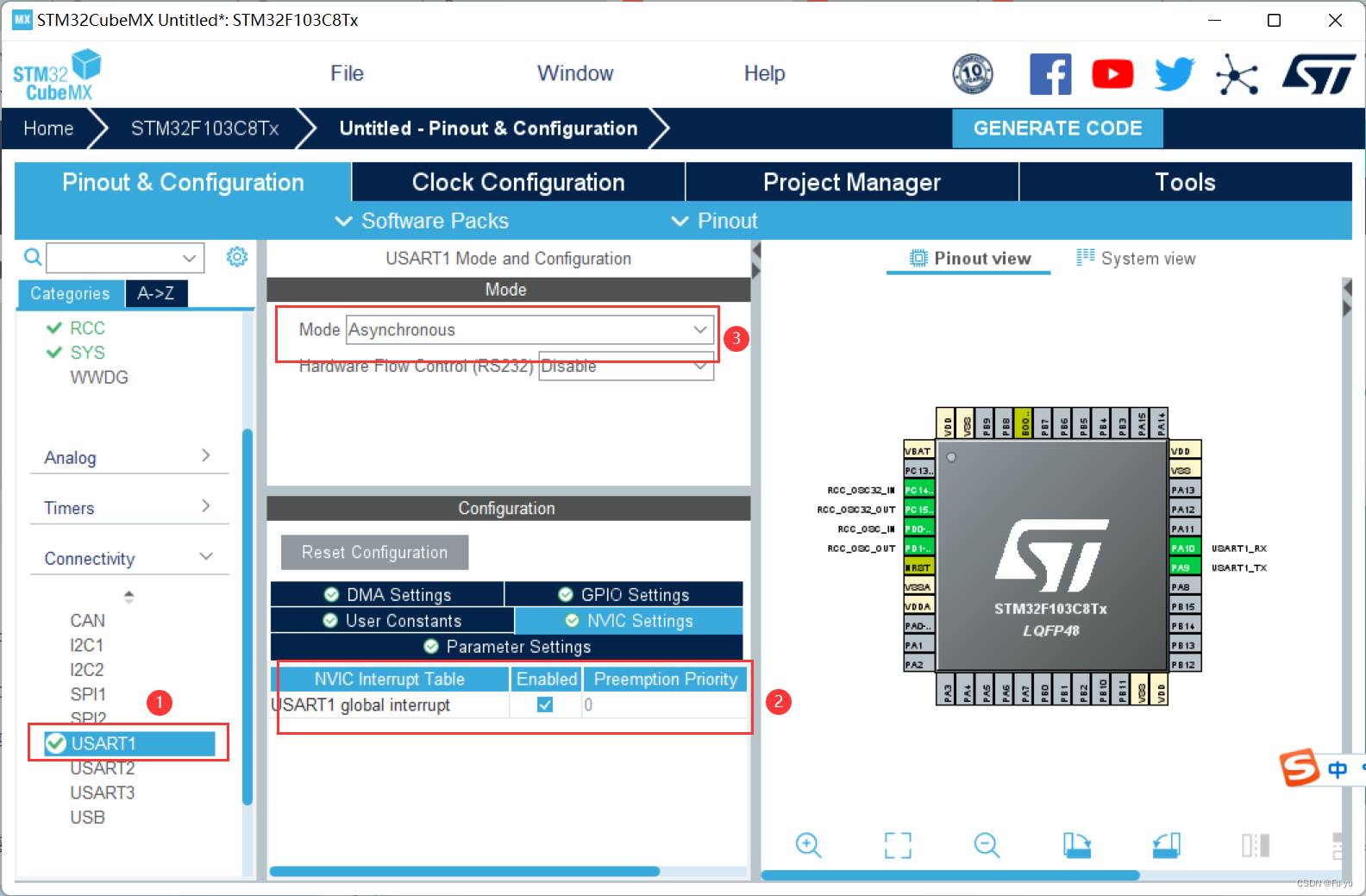Expand the Software Packs menu

[x=422, y=221]
